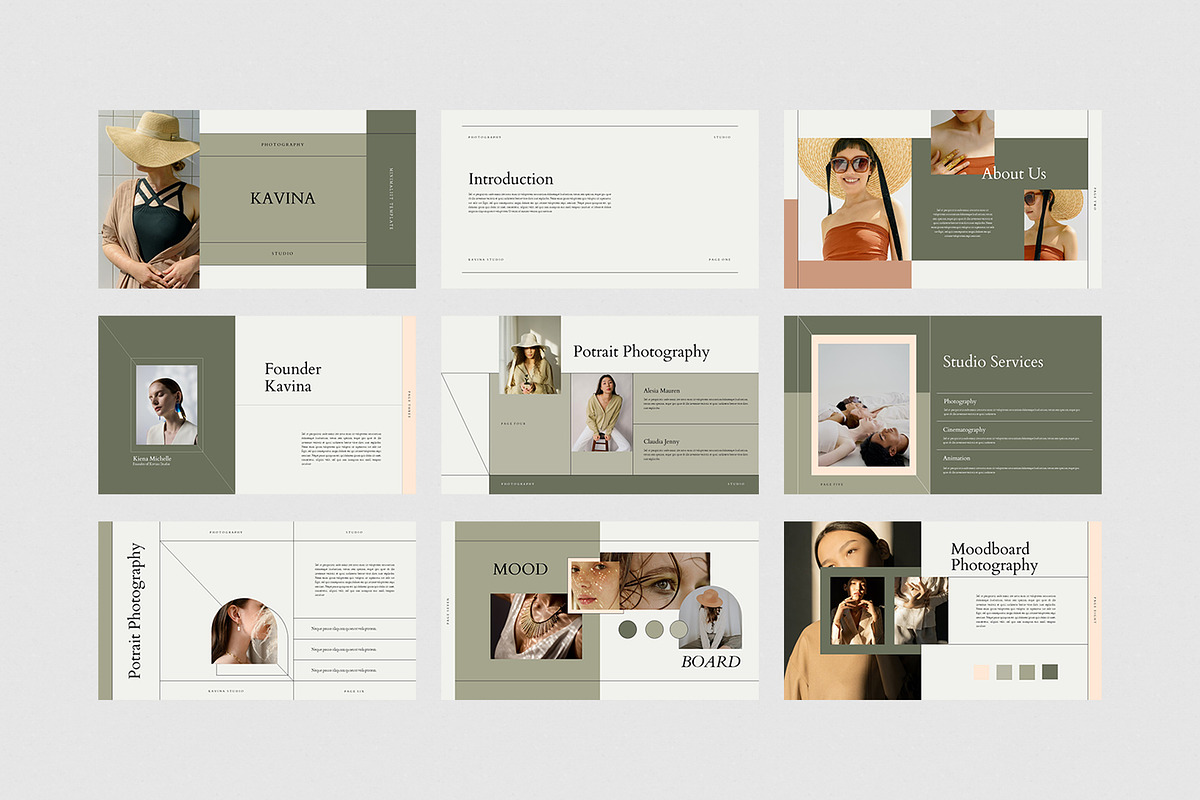
Task: Select the hand with gold ring photo
Action: pos(962,142)
